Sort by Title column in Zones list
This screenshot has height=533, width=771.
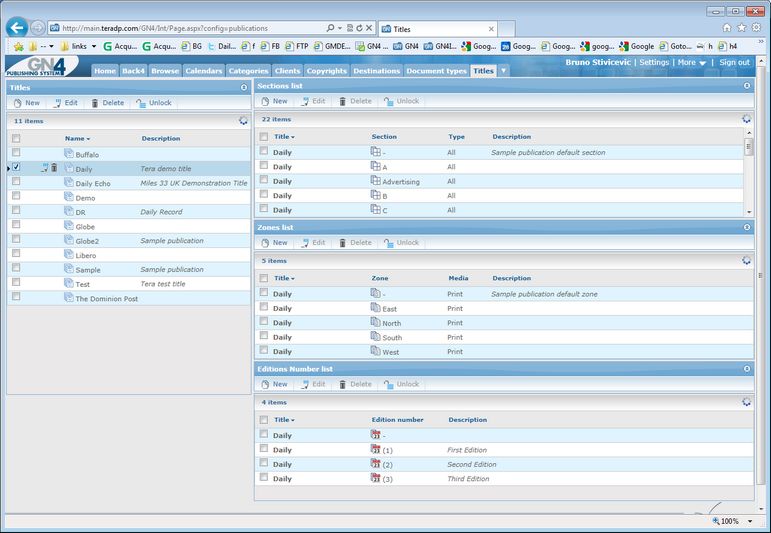(x=284, y=278)
